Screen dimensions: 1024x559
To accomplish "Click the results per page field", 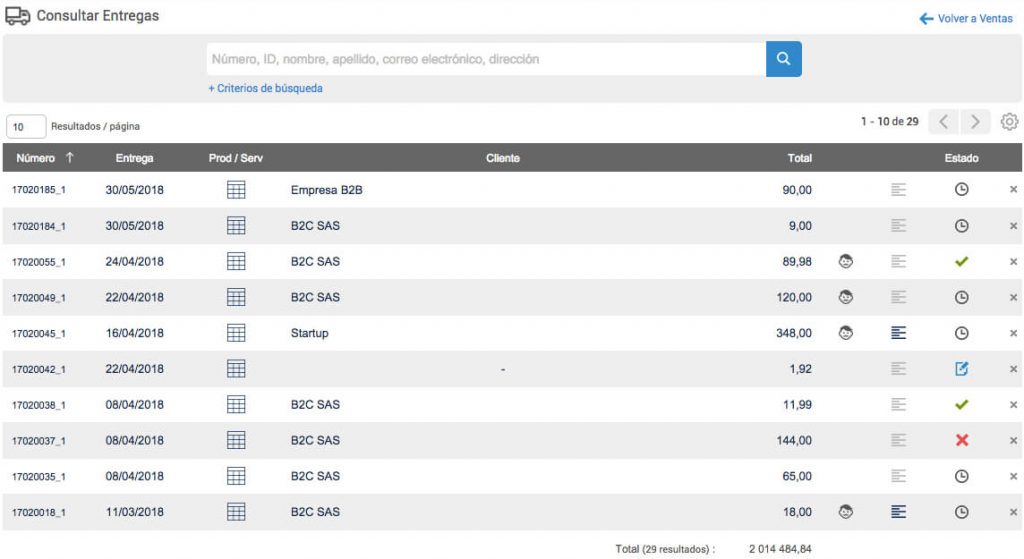I will coord(26,127).
